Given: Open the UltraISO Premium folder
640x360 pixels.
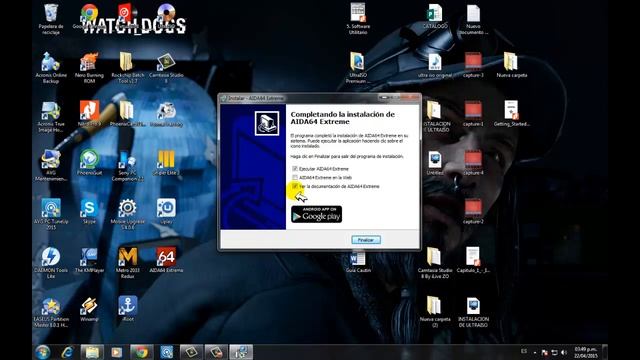Looking at the screenshot, I should tap(357, 68).
